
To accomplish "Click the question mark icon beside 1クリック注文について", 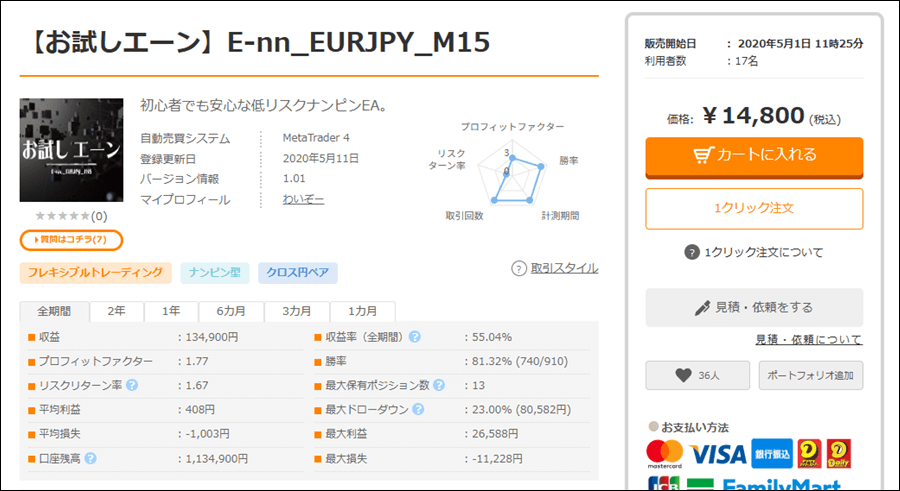I will (692, 252).
